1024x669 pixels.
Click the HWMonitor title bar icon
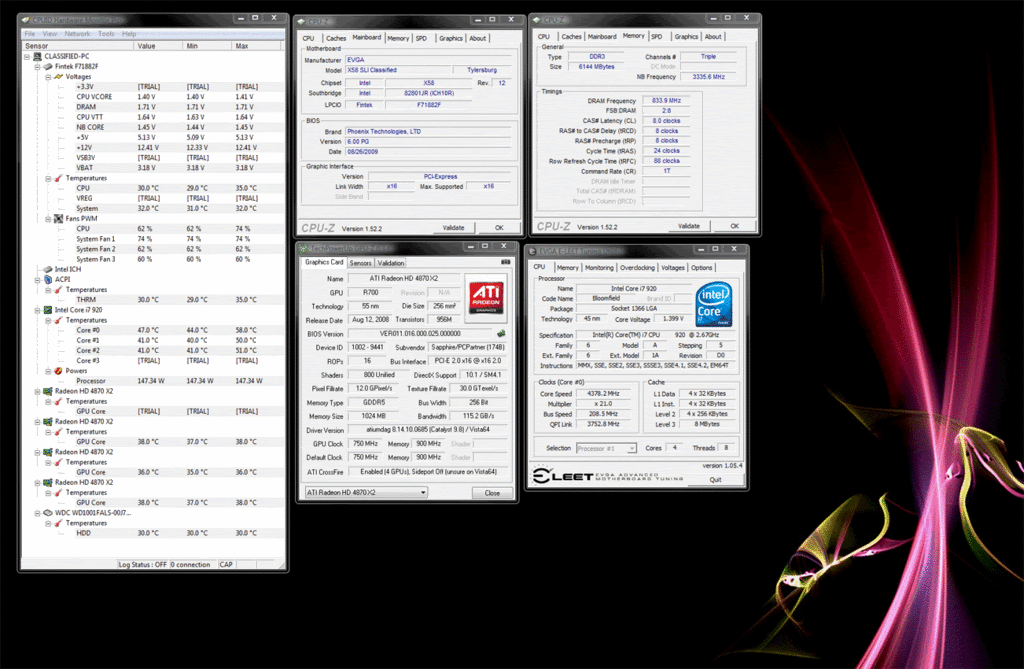26,20
